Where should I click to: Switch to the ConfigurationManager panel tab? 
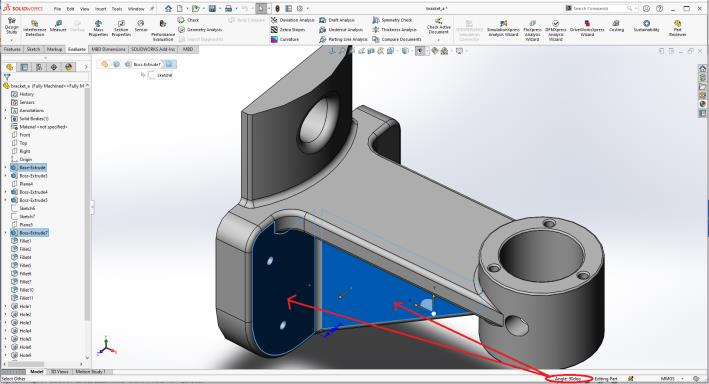tap(39, 67)
